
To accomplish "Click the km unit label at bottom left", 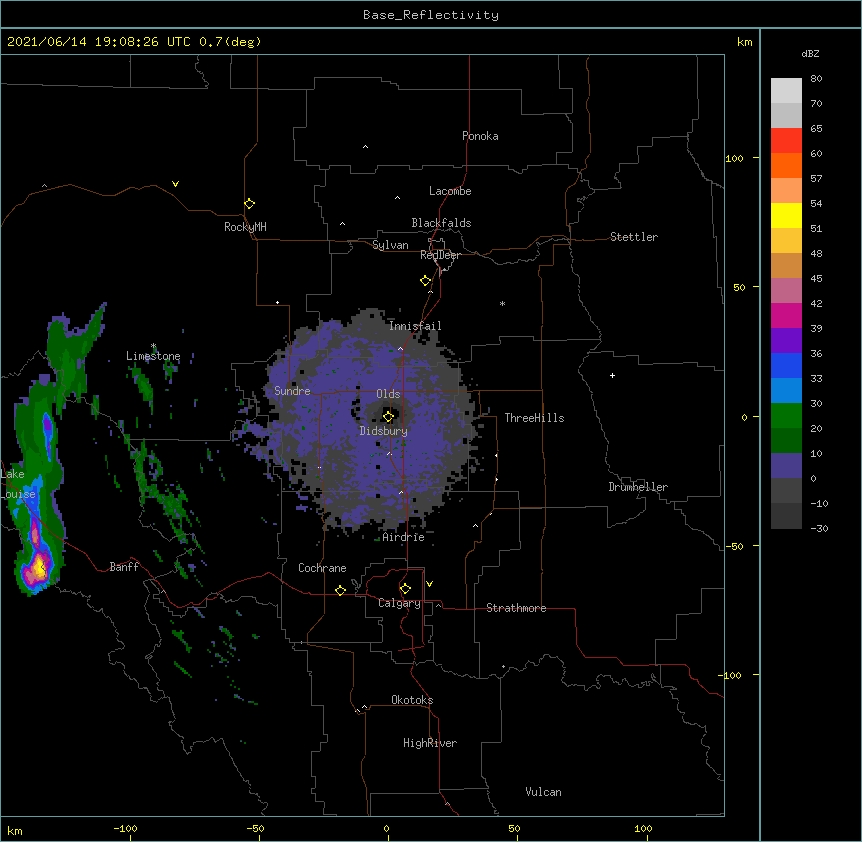I will pos(15,831).
